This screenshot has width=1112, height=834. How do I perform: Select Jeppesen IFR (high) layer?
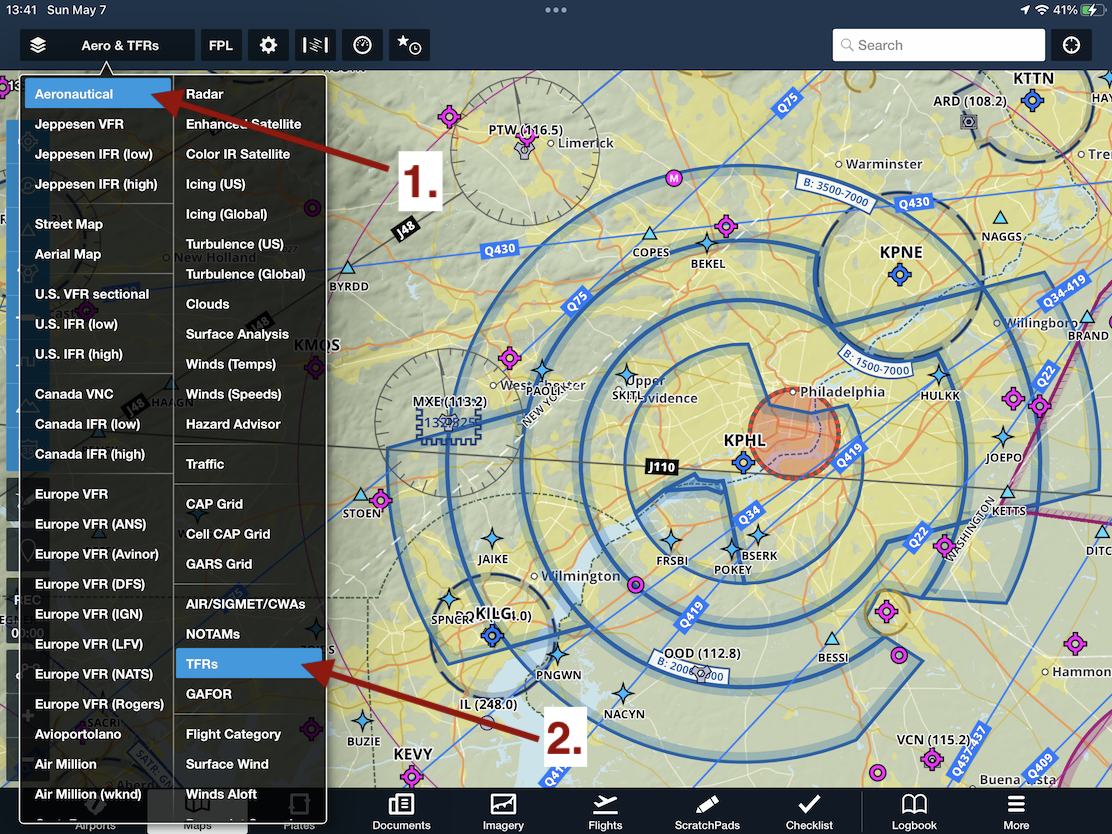(98, 184)
